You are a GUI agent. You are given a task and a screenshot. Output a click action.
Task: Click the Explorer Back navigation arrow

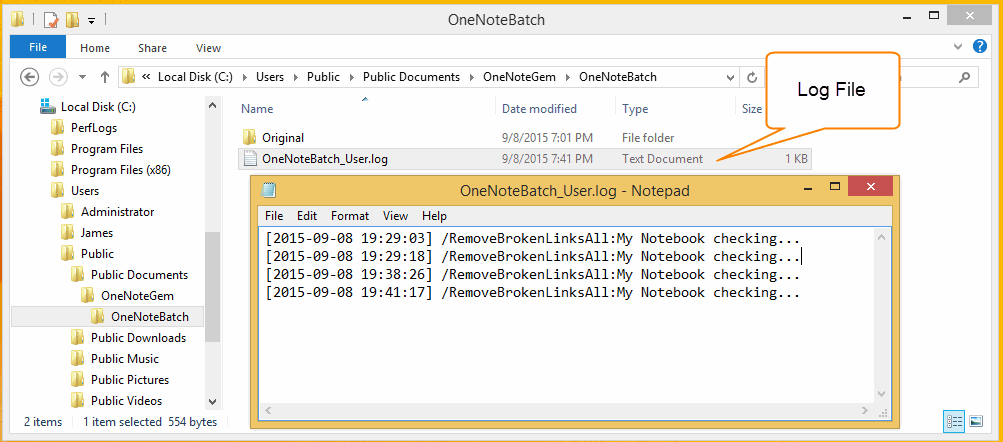(29, 77)
